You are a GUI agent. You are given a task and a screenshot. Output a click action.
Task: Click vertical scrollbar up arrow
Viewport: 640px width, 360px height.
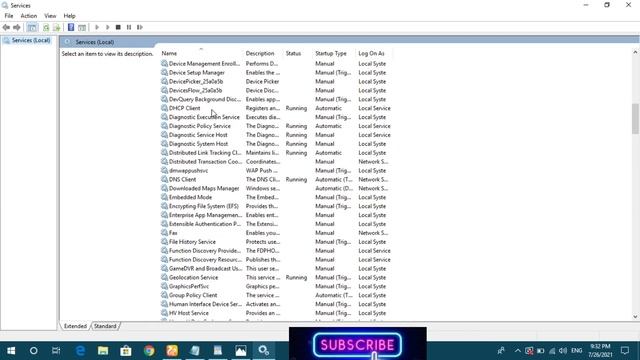click(x=635, y=52)
